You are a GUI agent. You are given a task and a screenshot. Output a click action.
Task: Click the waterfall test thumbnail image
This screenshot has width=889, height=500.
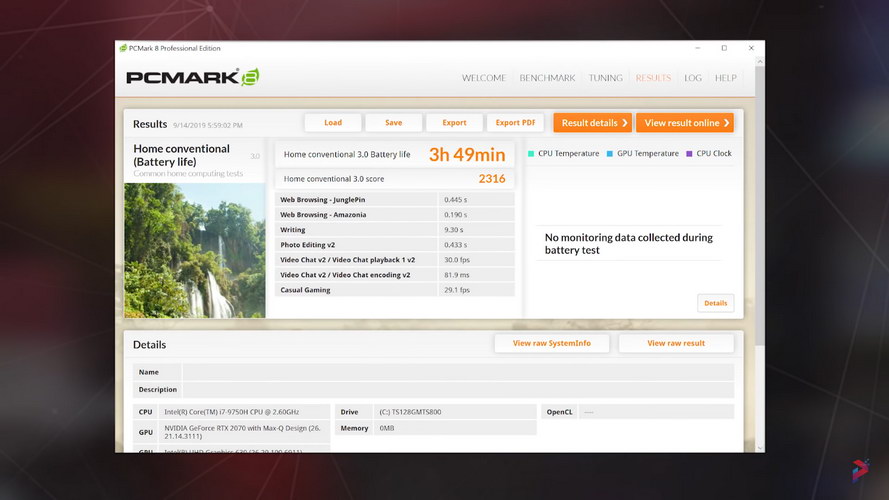[x=195, y=250]
